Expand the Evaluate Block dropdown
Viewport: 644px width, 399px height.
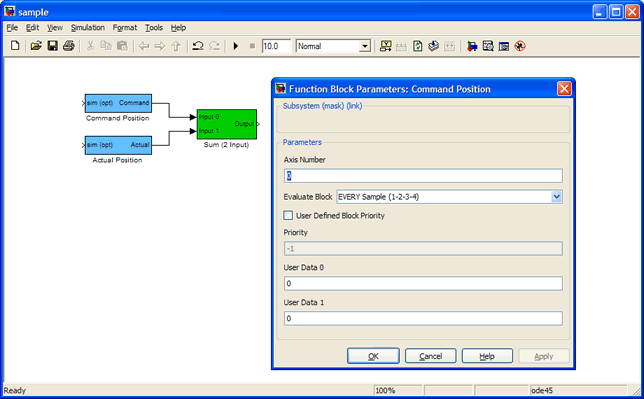pyautogui.click(x=557, y=197)
